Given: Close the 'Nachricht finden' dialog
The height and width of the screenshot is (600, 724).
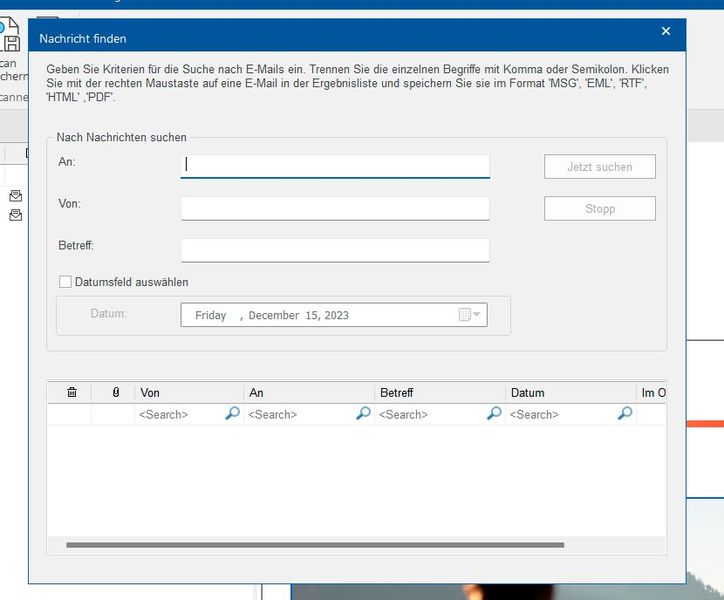Looking at the screenshot, I should pos(666,32).
